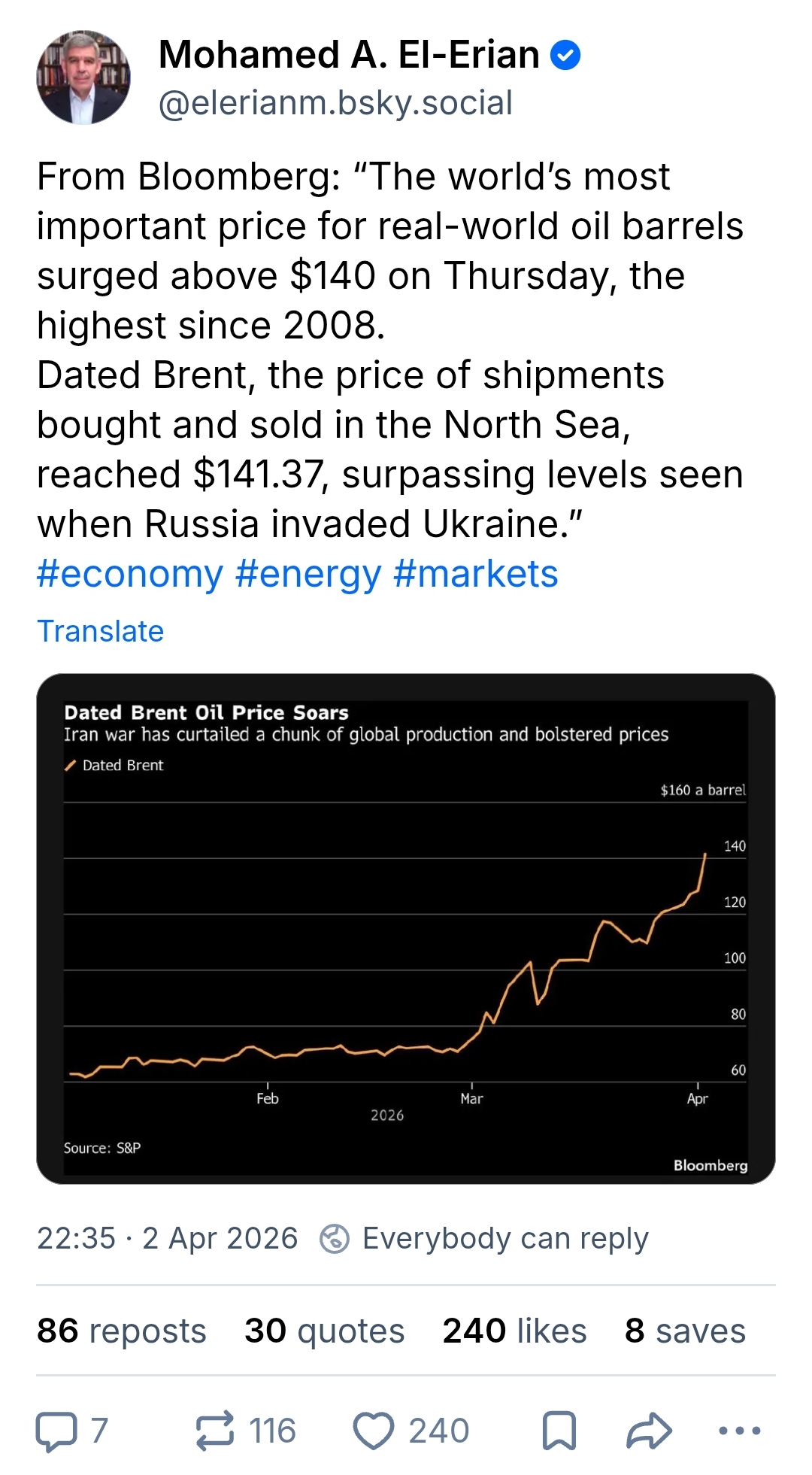Screen dimensions: 812x1475
Task: Open the @elerianm.bsky.social handle
Action: [x=335, y=103]
